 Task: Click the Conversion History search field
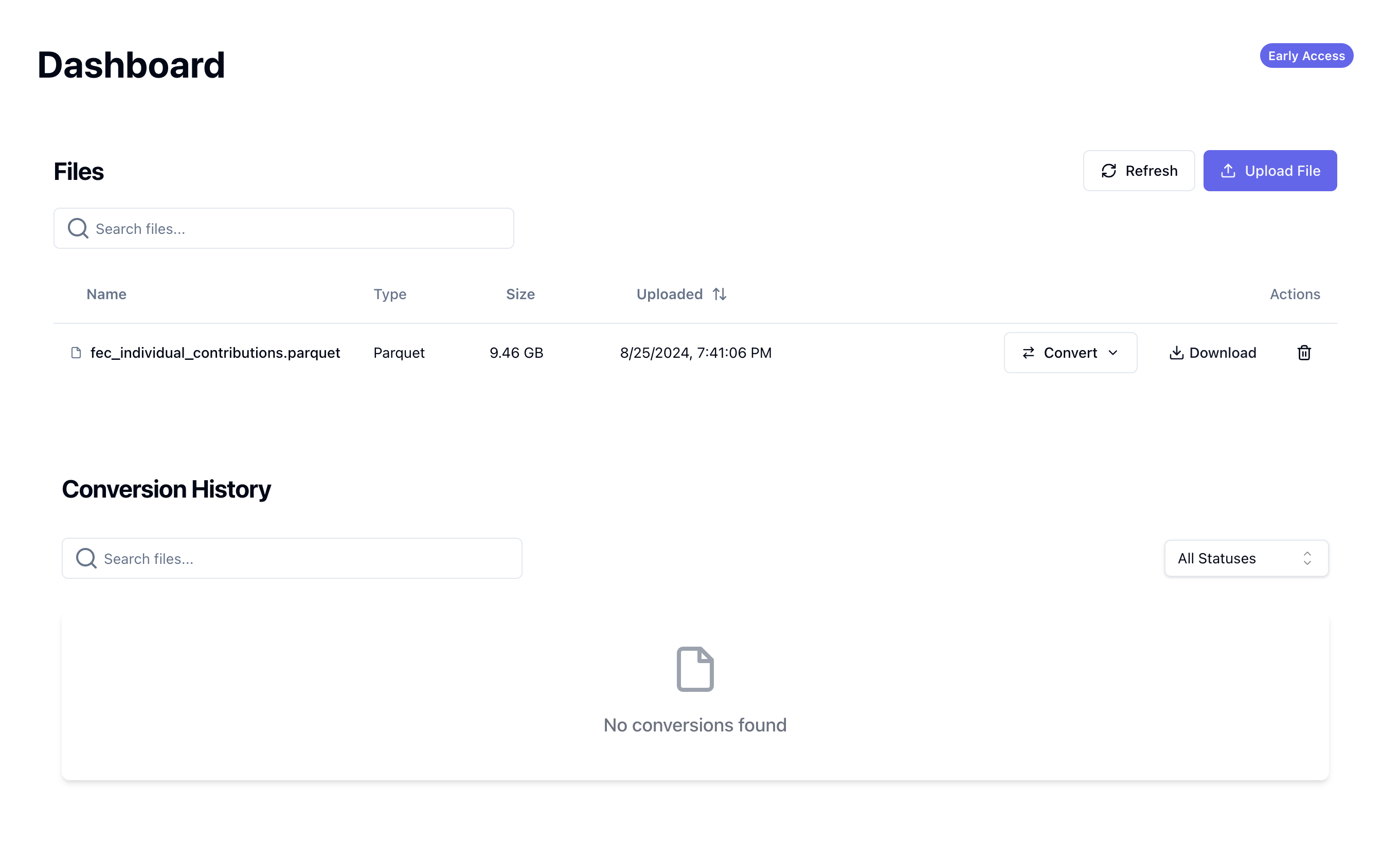pyautogui.click(x=292, y=558)
